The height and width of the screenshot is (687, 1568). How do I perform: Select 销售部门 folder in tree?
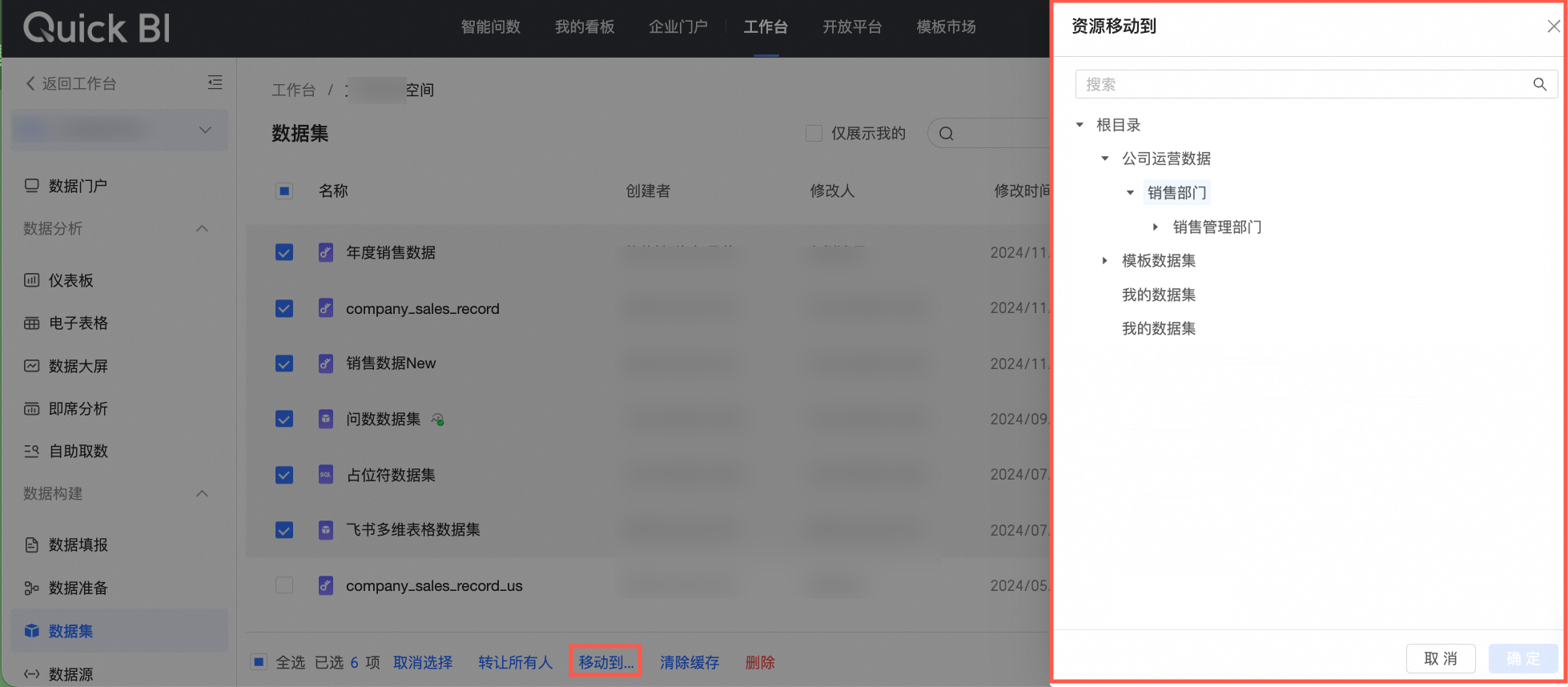(1176, 193)
